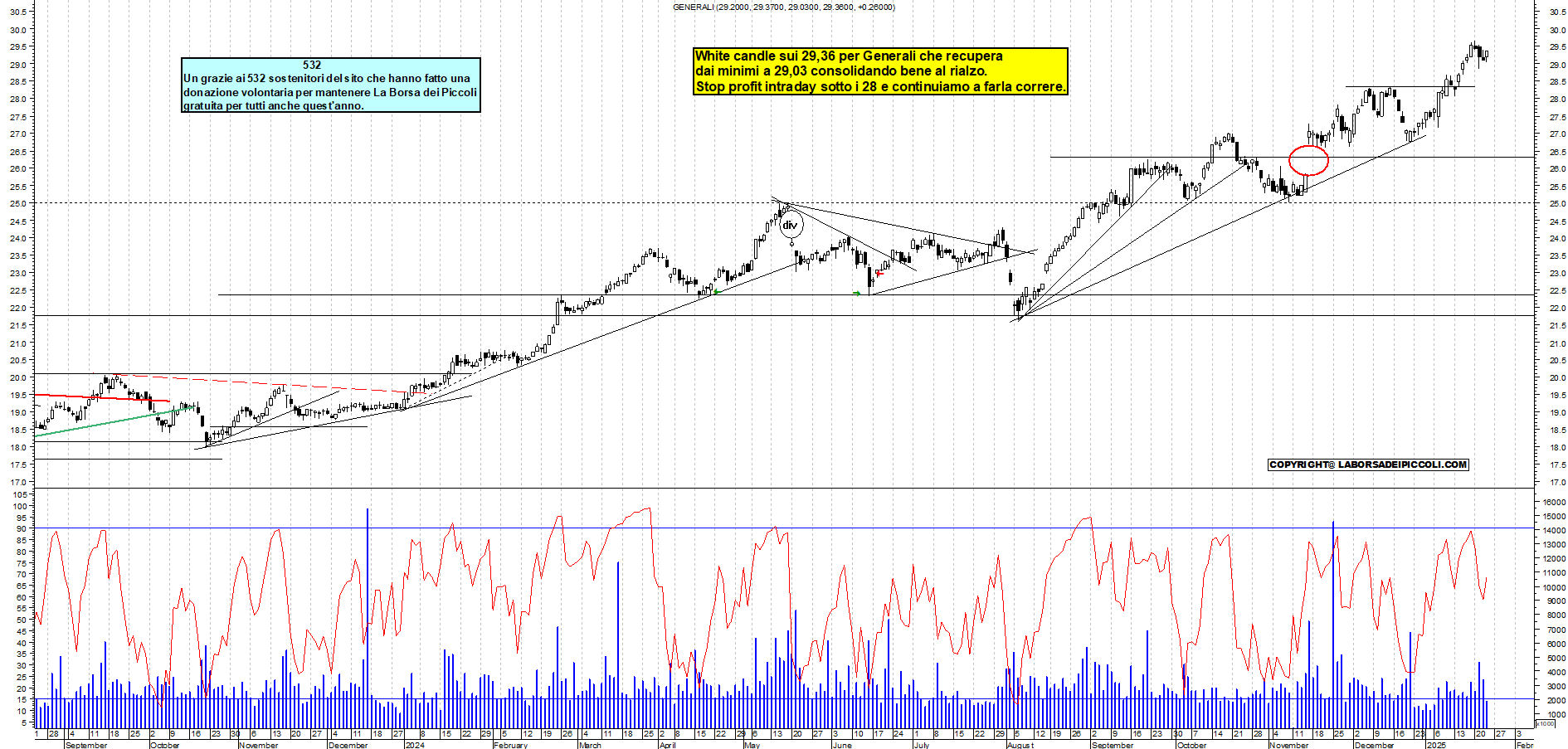
Task: Click the latest white candle at chart's far right
Action: (x=1486, y=55)
